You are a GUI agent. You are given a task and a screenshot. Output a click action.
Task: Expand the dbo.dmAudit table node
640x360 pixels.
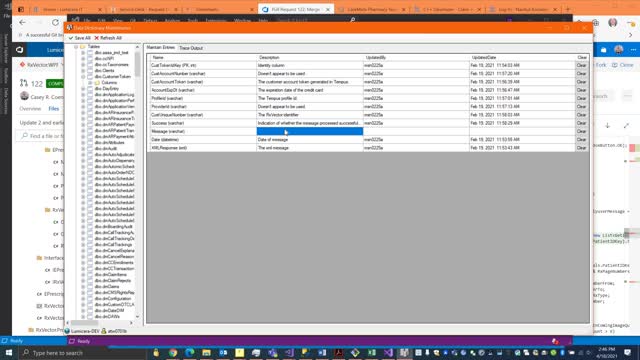click(x=83, y=149)
